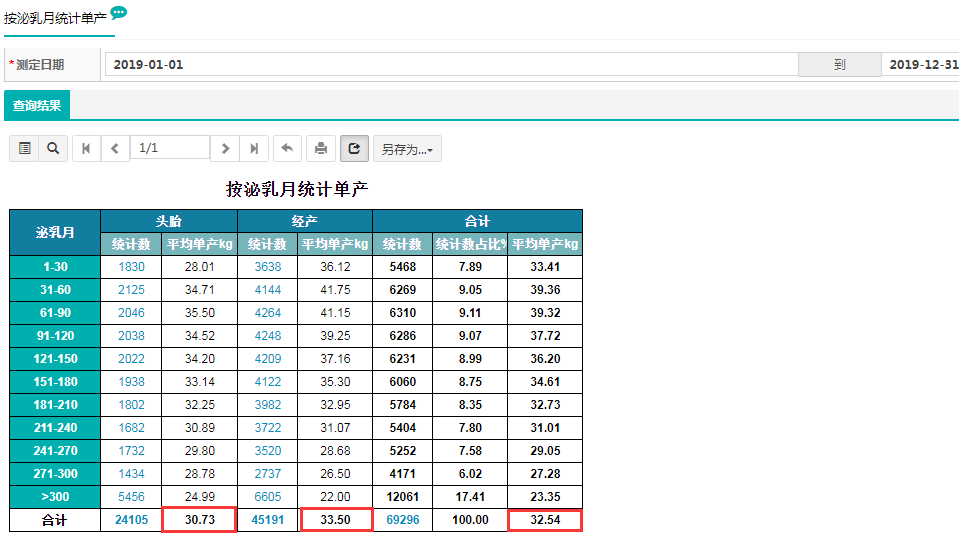Image resolution: width=959 pixels, height=535 pixels.
Task: Open 头胎 count link 1830
Action: click(x=131, y=267)
